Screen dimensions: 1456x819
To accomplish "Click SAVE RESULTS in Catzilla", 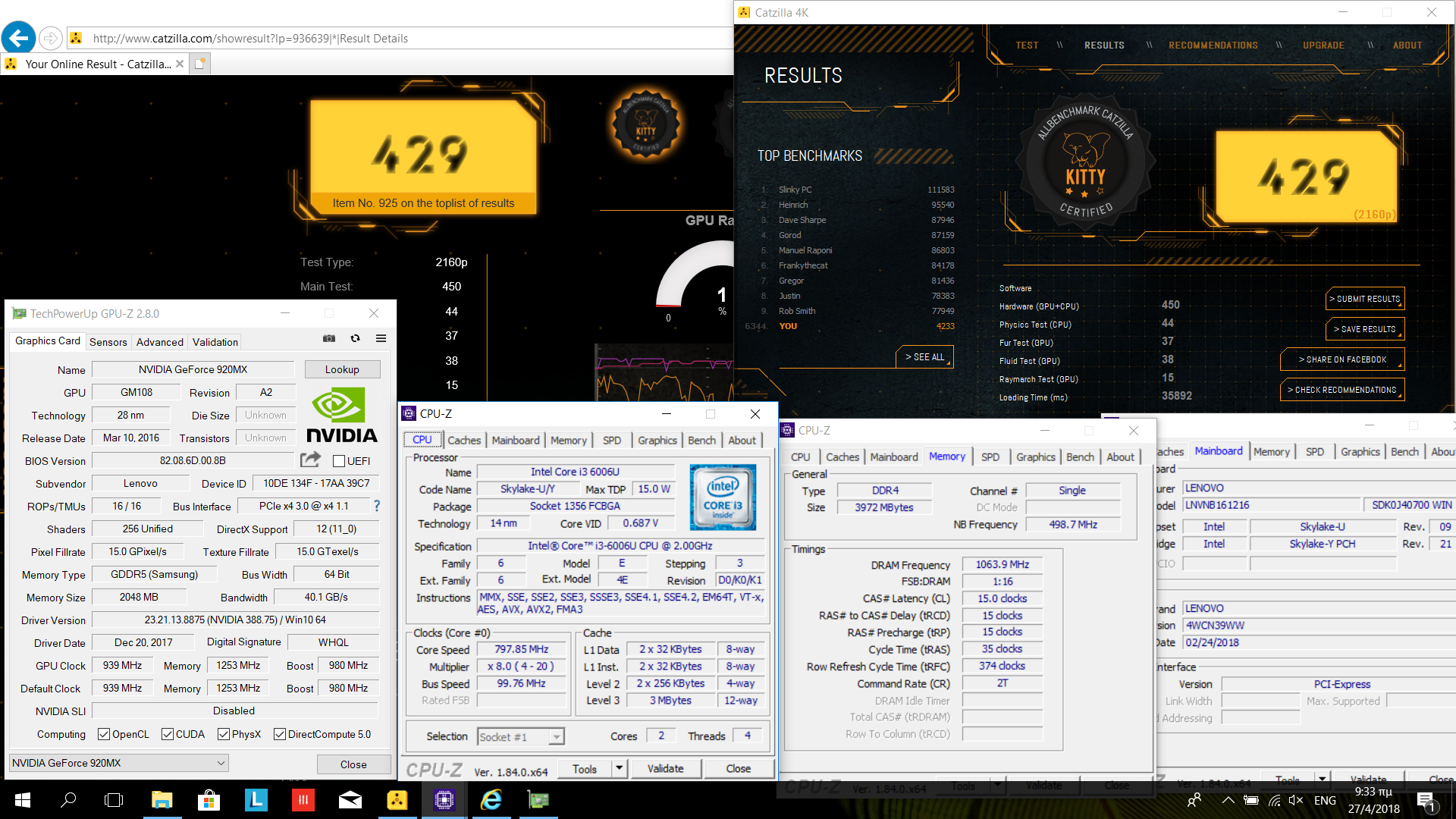I will [1365, 329].
